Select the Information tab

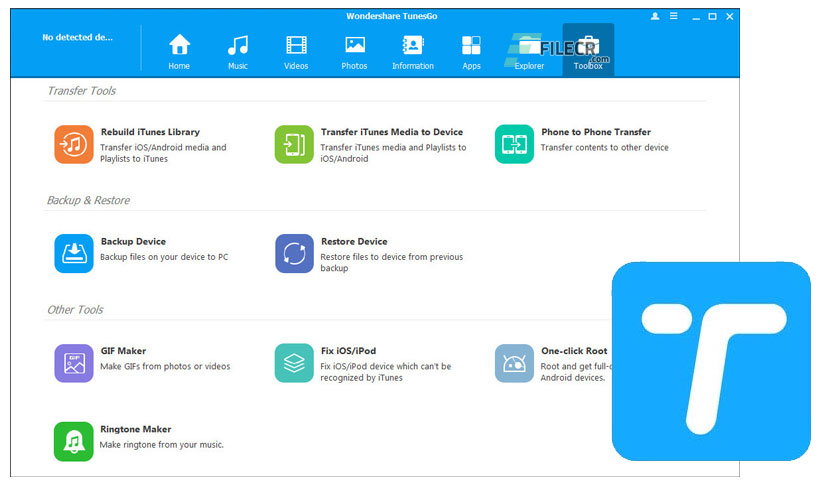(x=413, y=51)
